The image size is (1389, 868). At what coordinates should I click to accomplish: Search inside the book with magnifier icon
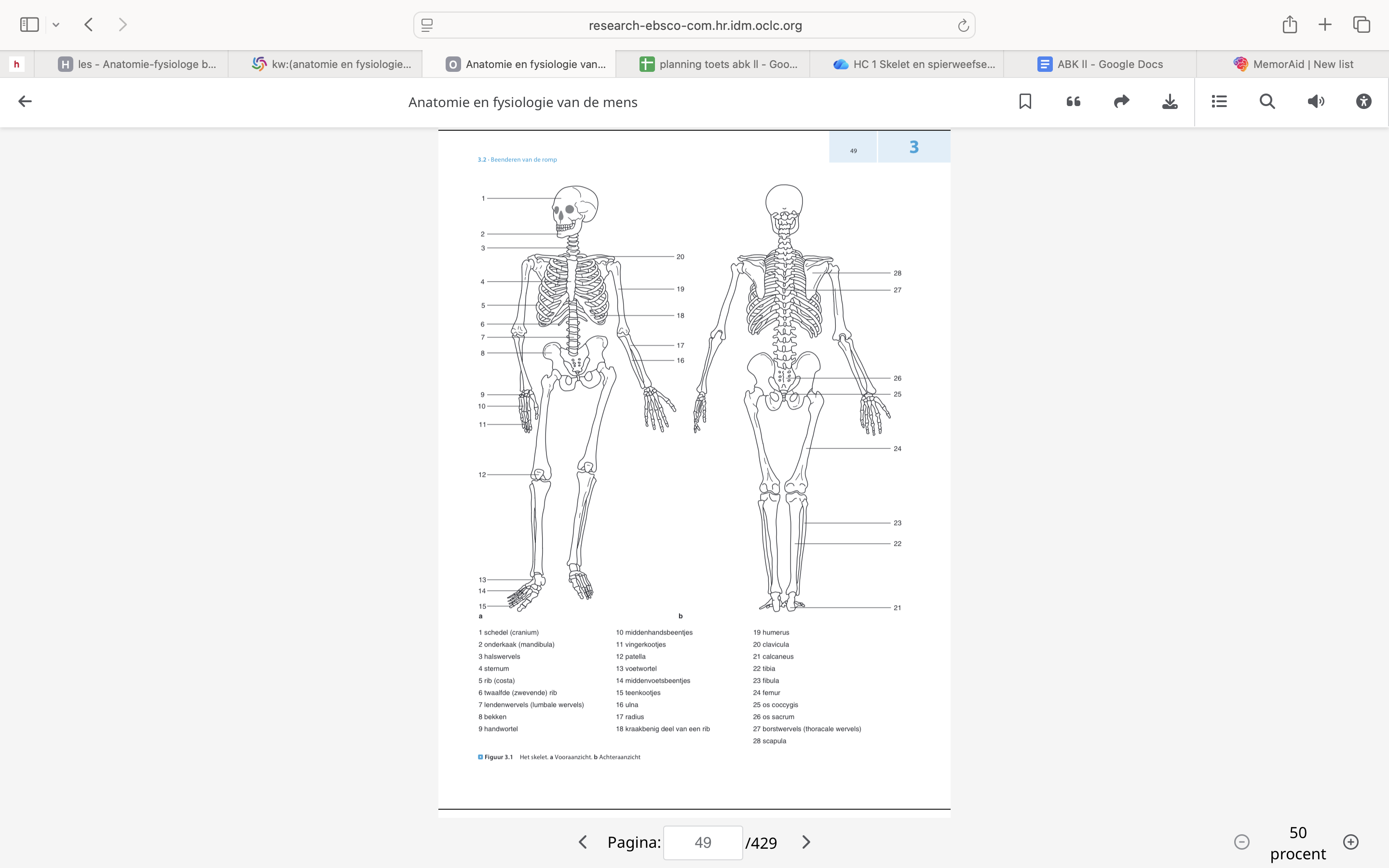click(1267, 102)
